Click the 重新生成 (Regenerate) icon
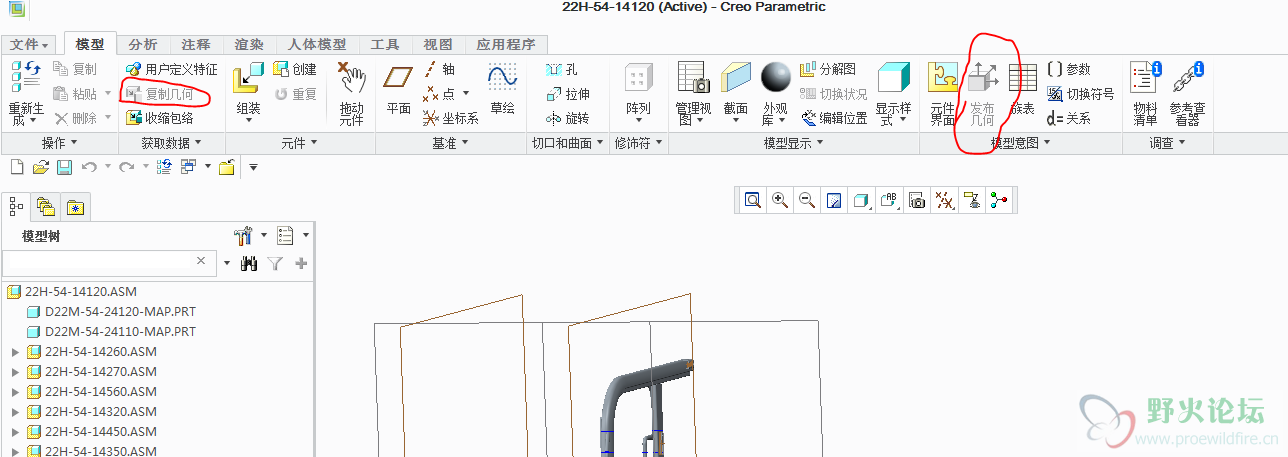The height and width of the screenshot is (457, 1288). (x=25, y=76)
